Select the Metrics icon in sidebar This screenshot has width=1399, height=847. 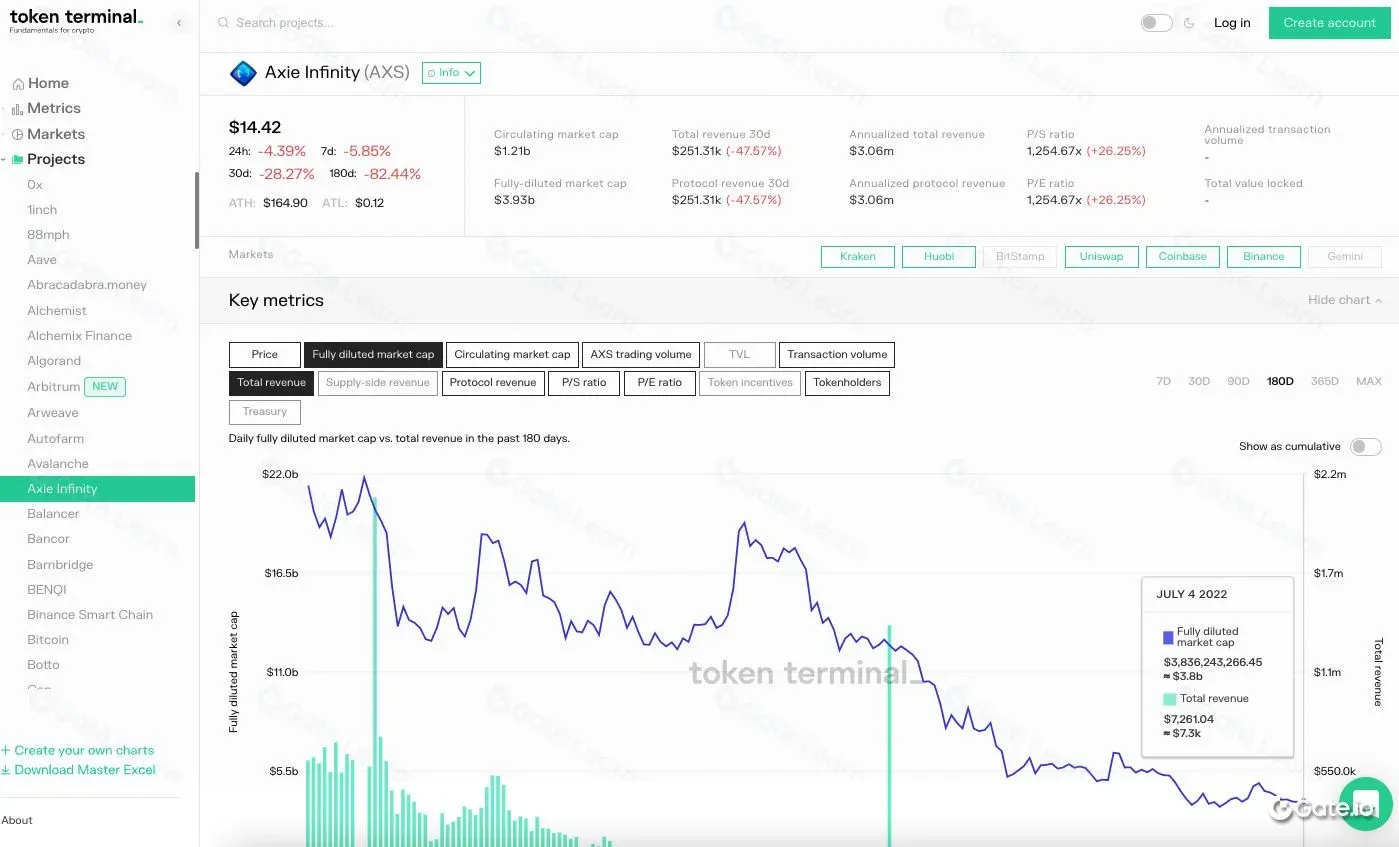click(x=16, y=108)
